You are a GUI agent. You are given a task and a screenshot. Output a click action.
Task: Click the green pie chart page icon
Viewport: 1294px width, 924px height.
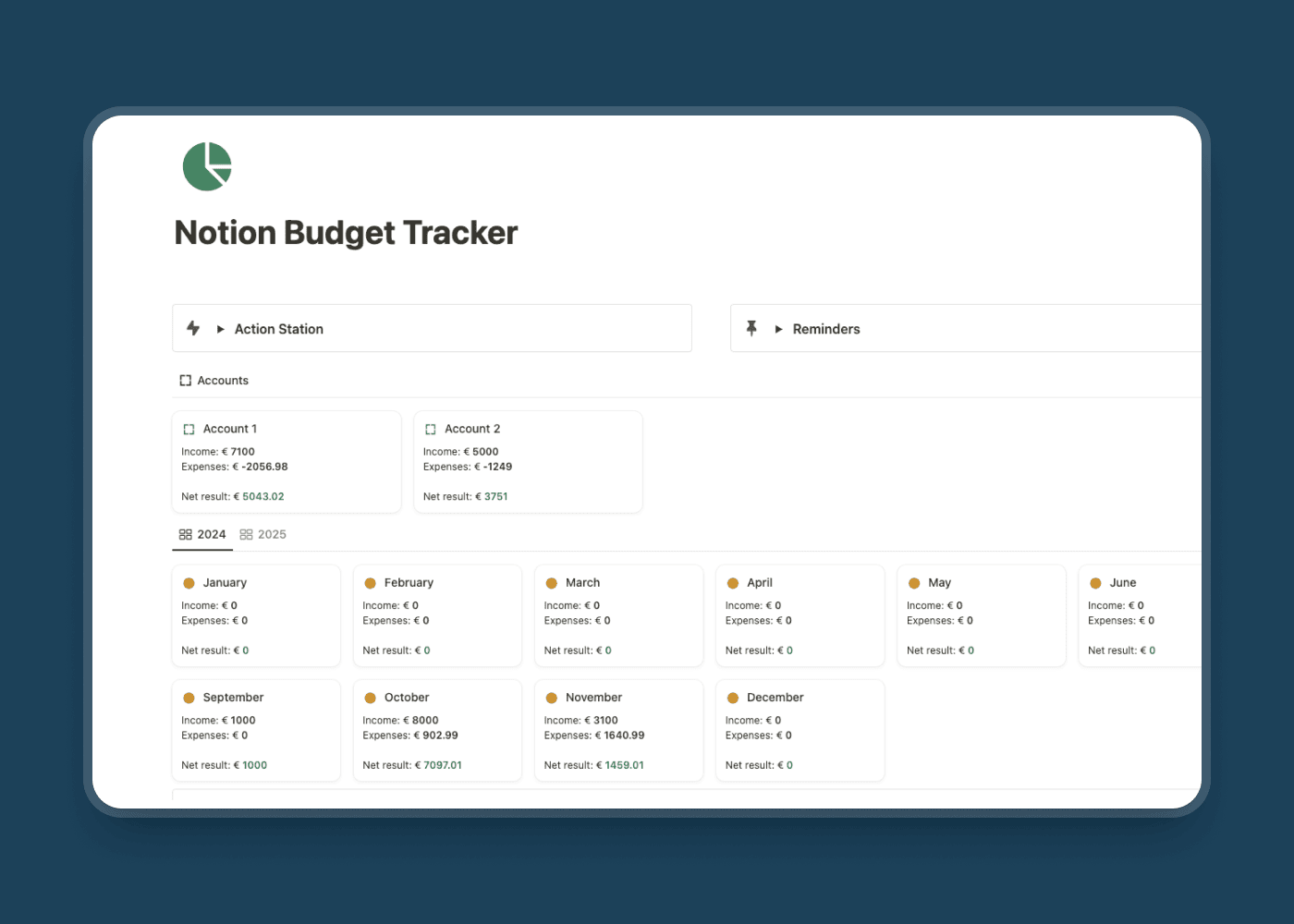207,167
